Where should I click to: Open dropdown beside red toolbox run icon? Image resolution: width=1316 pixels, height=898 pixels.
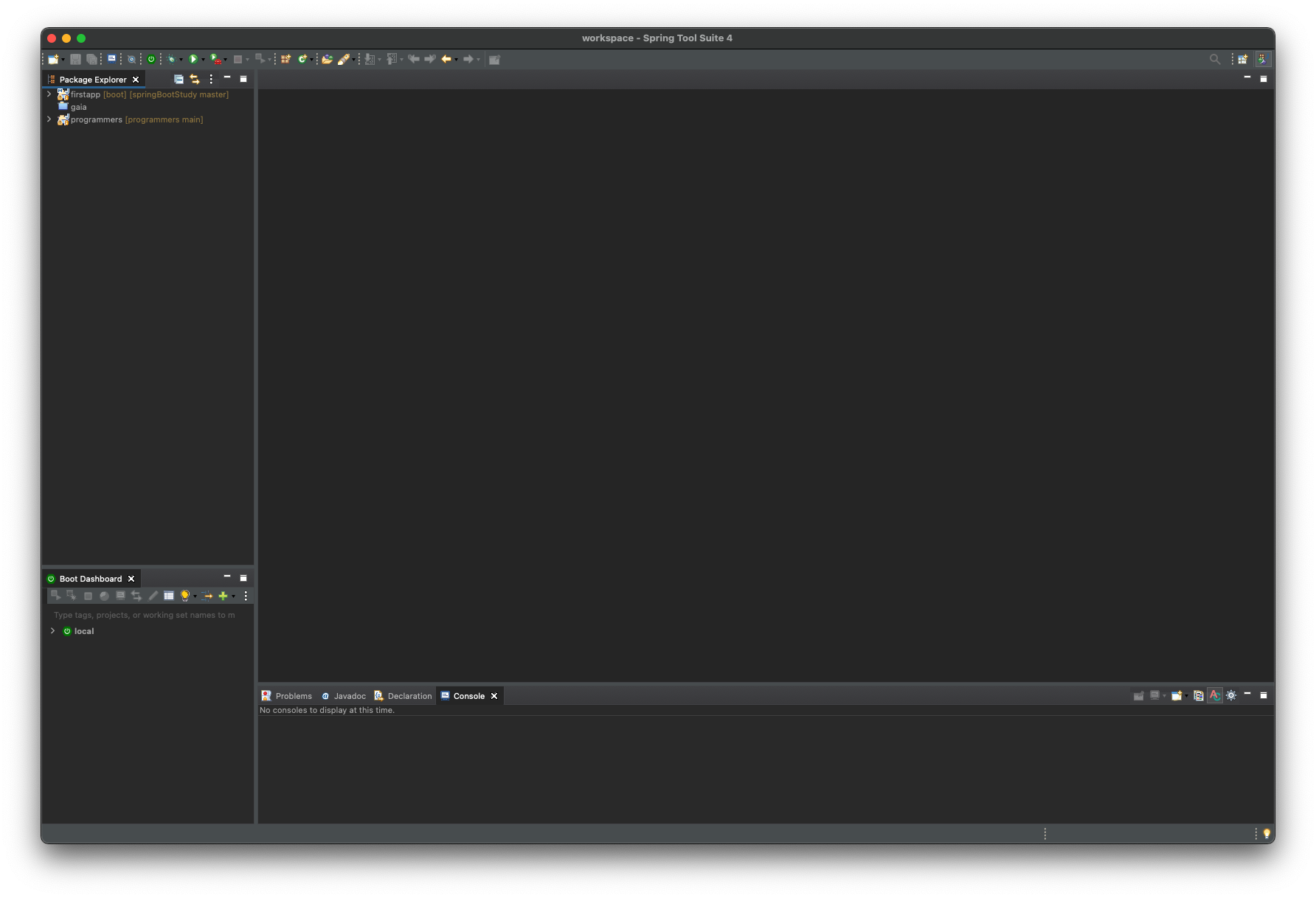tap(225, 60)
